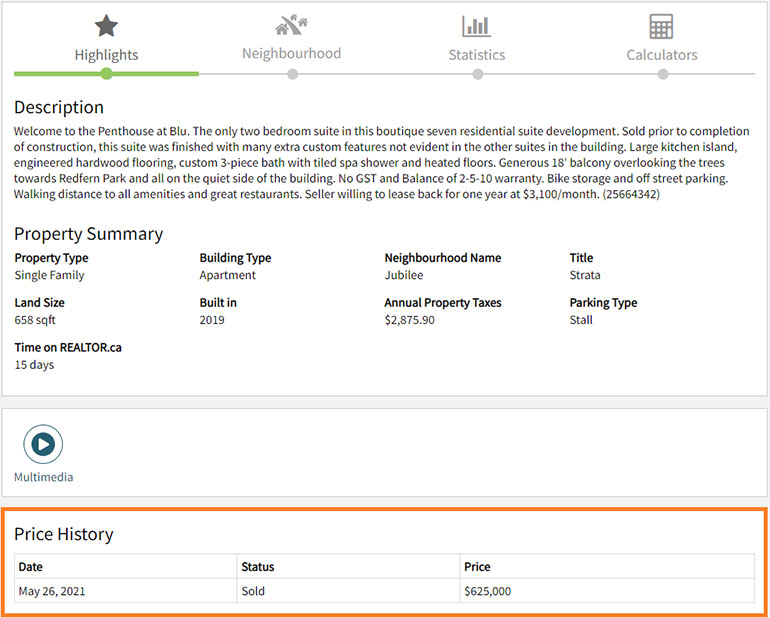Select the Calculators progress dot
The width and height of the screenshot is (770, 618).
(x=663, y=74)
